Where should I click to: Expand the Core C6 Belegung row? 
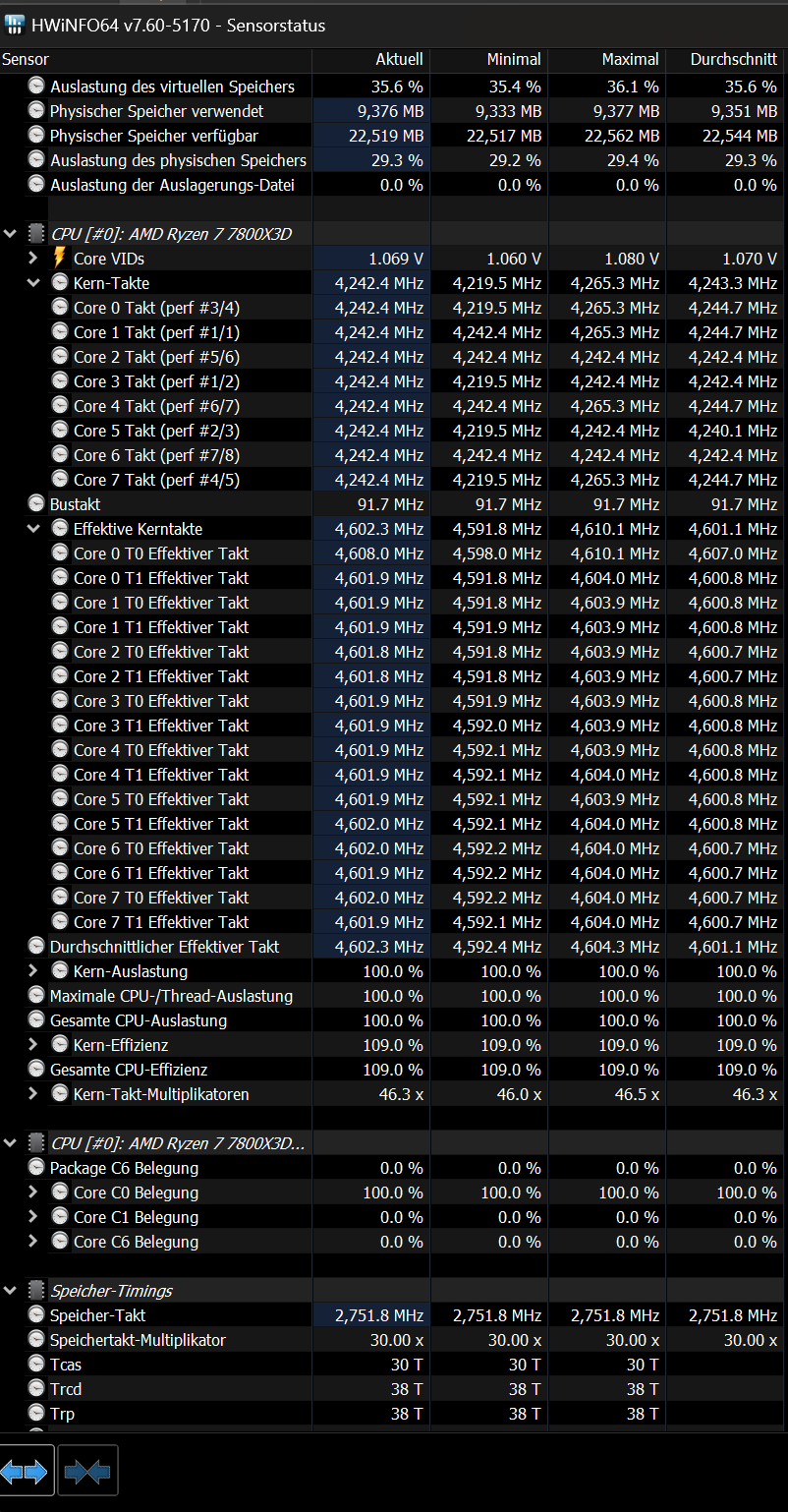coord(33,1242)
